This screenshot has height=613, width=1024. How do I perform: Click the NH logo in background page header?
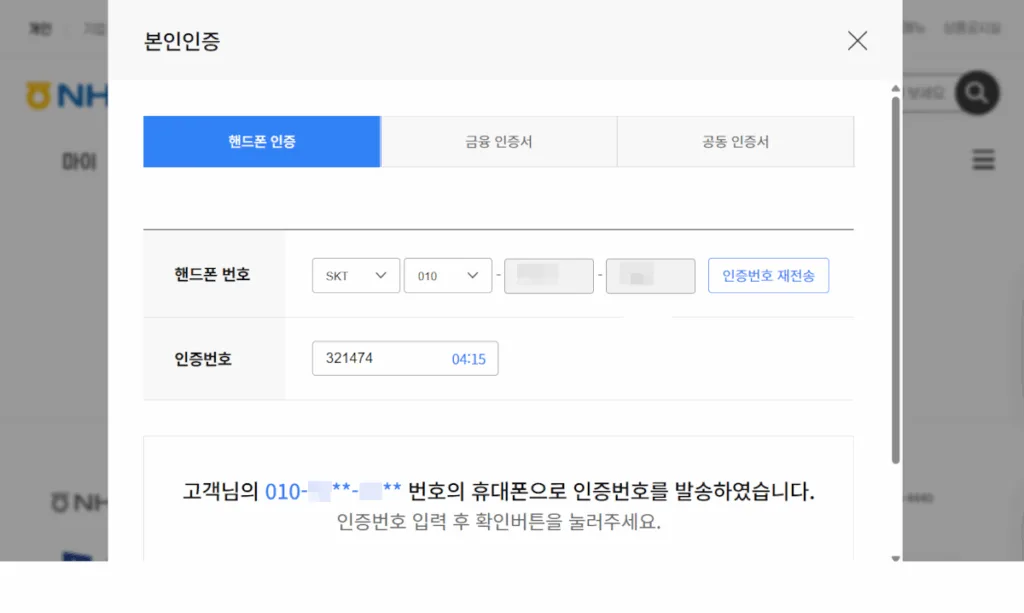67,95
